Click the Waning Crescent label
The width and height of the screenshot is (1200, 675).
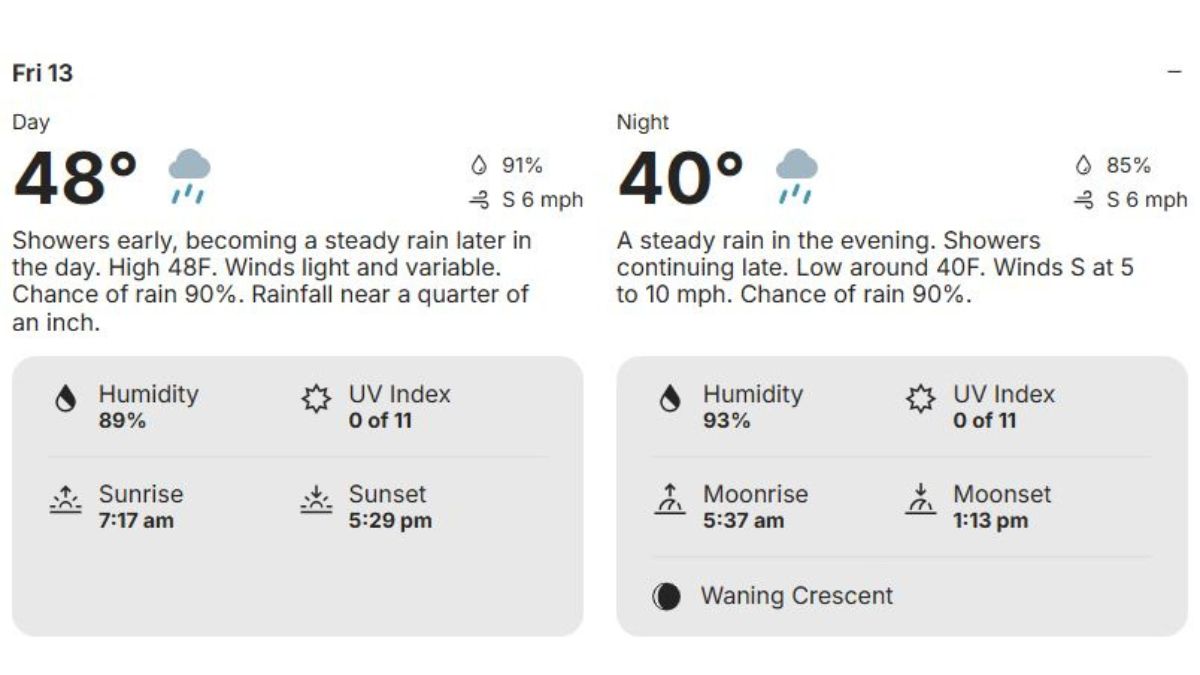click(796, 596)
